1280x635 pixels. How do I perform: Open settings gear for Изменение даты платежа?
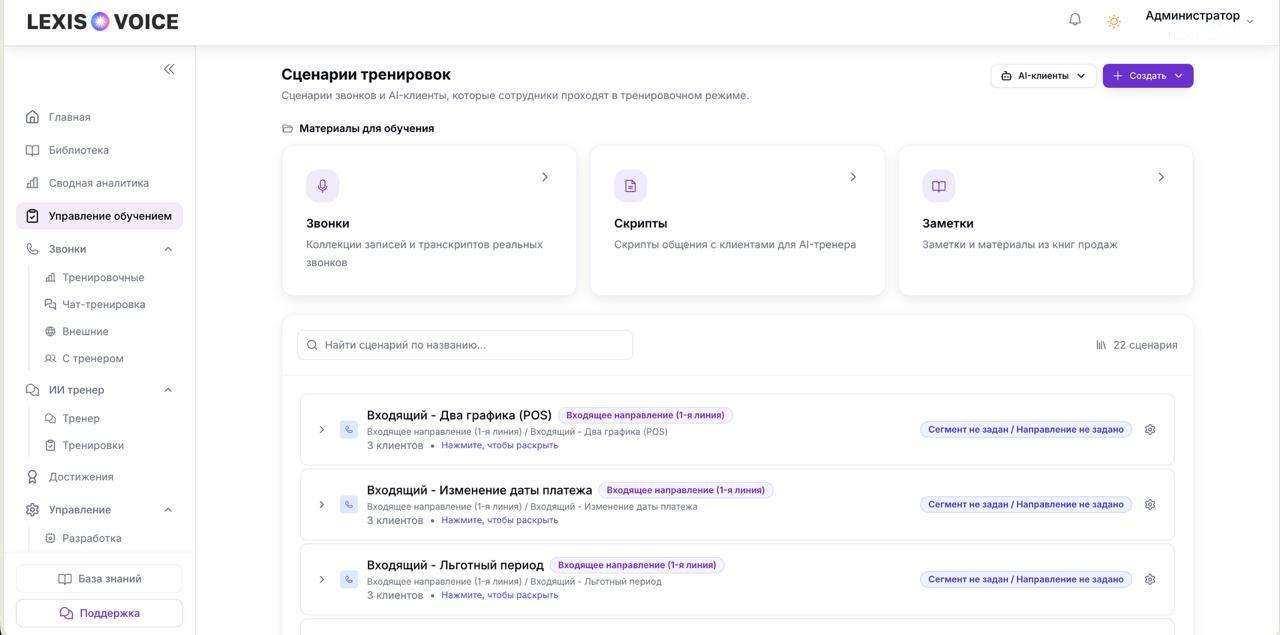pos(1150,505)
